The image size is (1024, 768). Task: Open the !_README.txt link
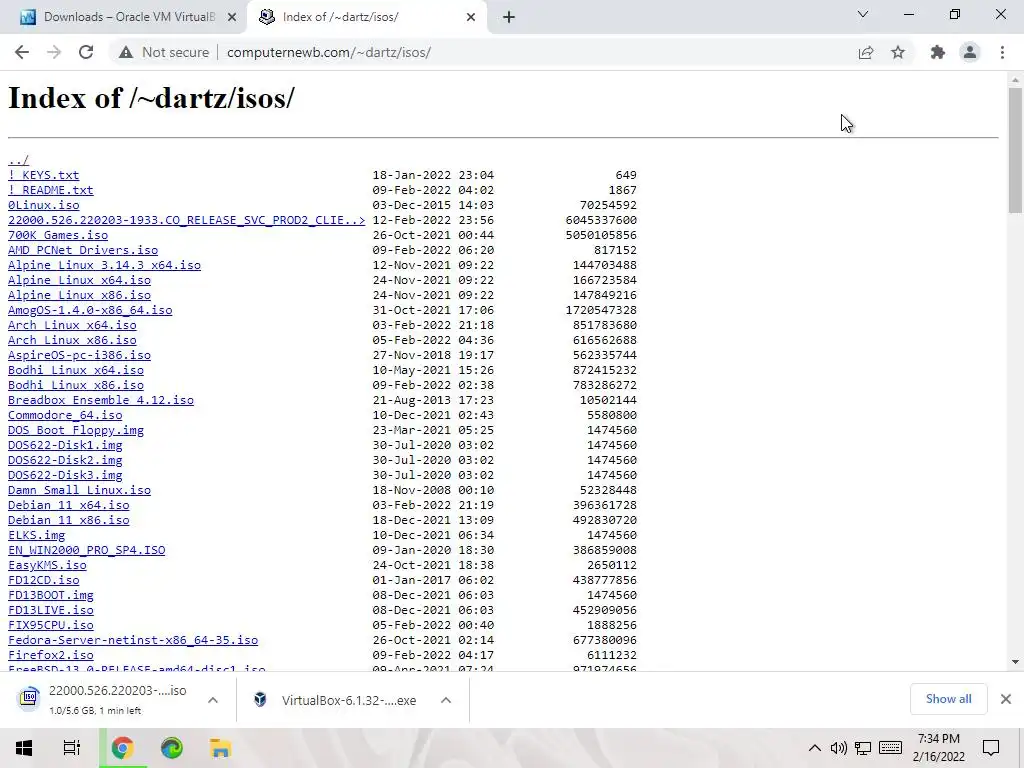pyautogui.click(x=50, y=190)
